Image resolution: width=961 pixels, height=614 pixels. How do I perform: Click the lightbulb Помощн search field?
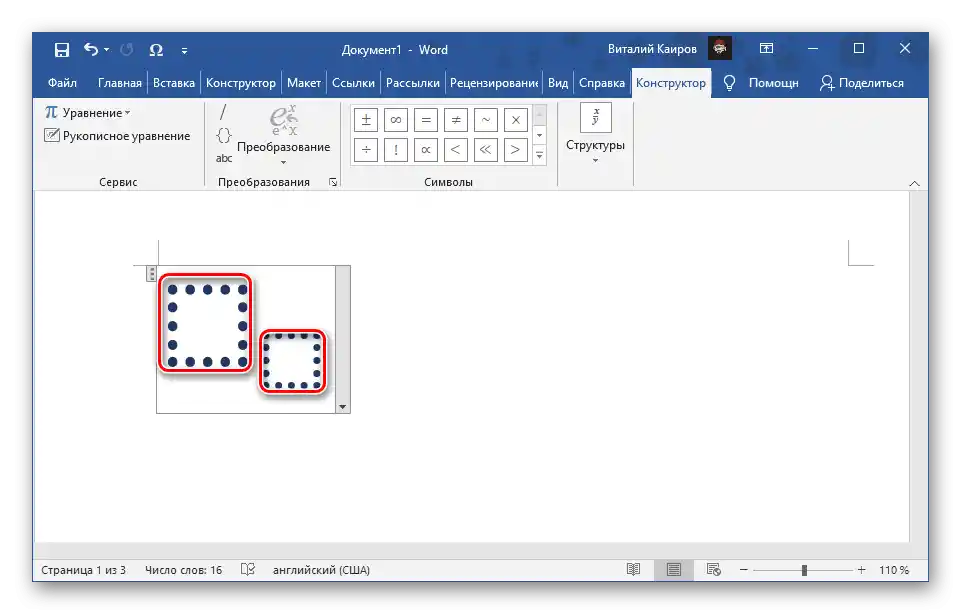click(761, 83)
